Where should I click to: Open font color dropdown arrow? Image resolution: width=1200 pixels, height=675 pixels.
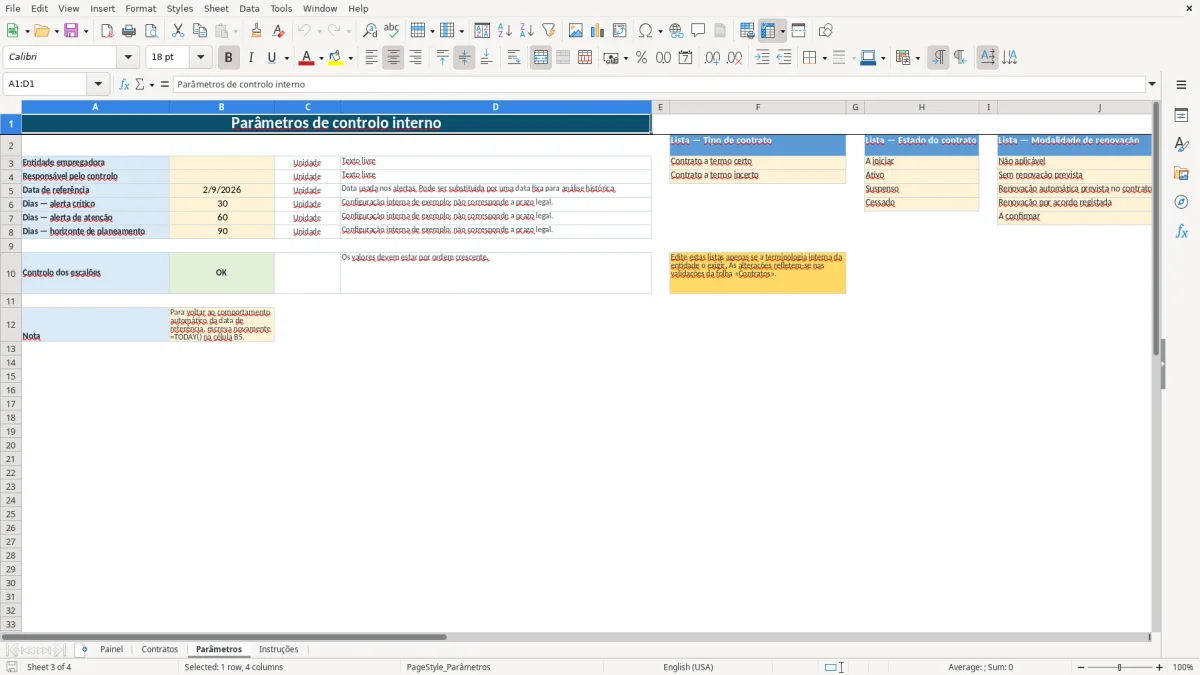[x=320, y=58]
